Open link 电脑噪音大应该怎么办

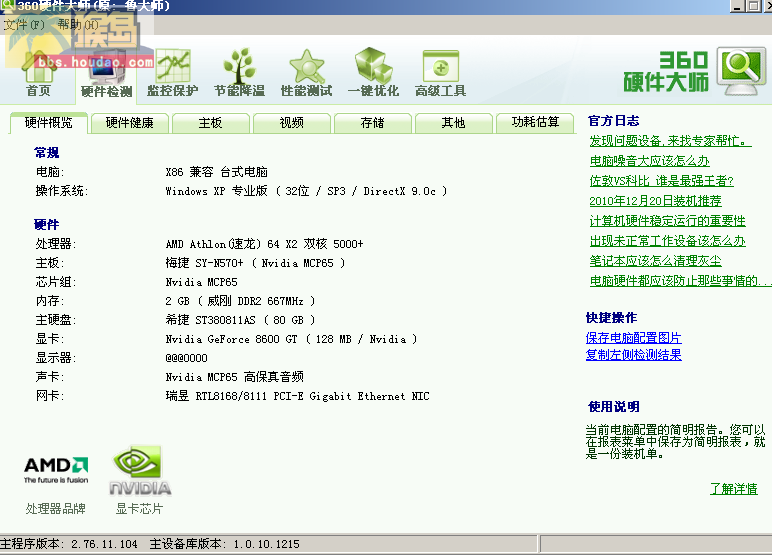click(649, 161)
